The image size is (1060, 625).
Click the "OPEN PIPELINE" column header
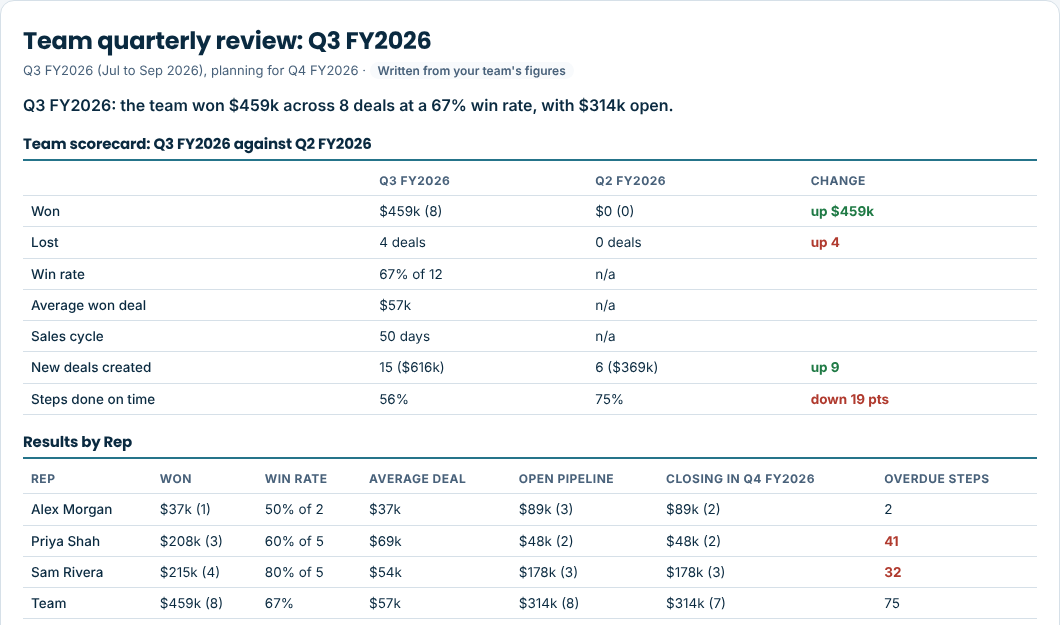(566, 479)
